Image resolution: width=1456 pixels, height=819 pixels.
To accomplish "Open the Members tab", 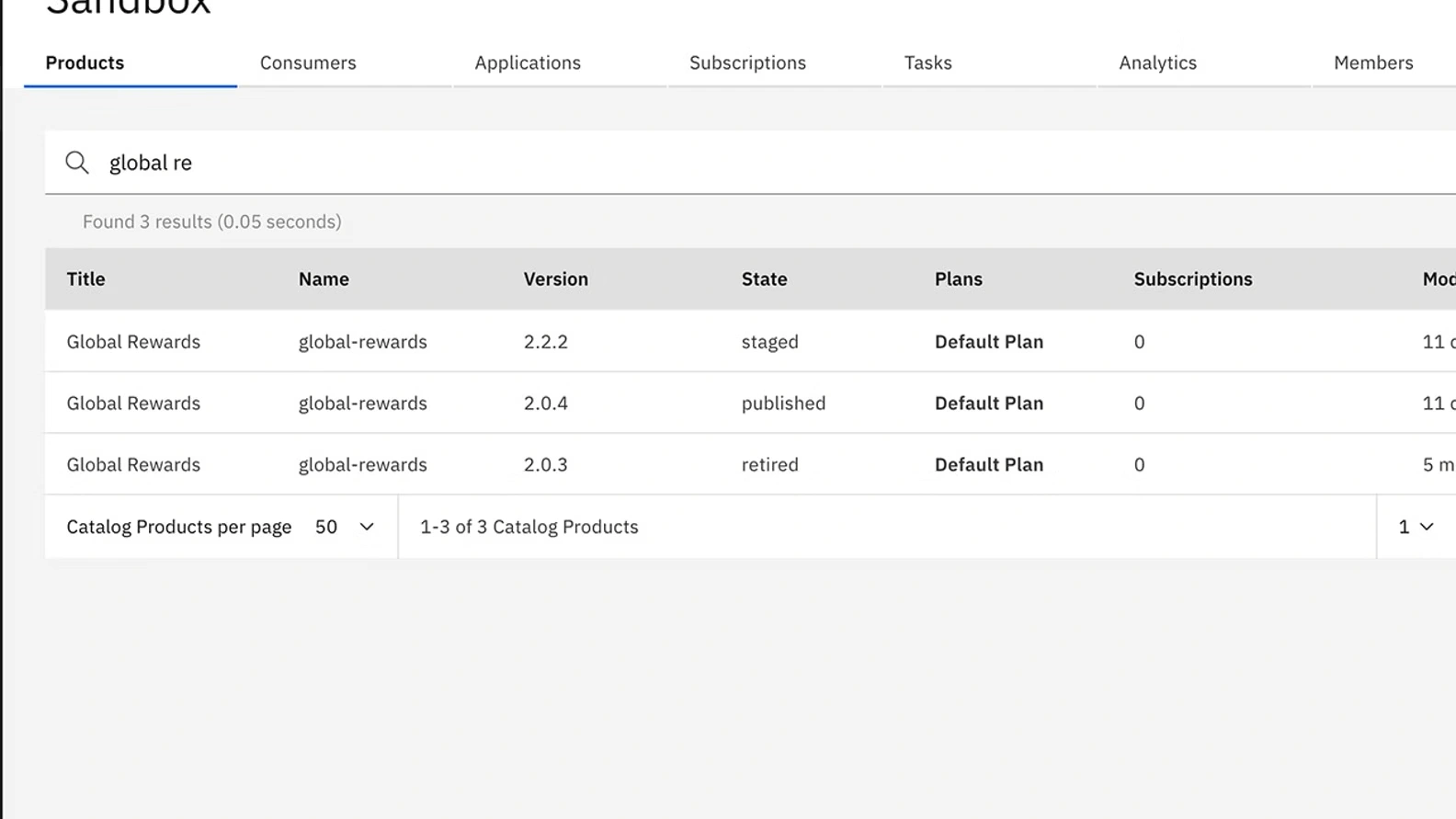I will click(1372, 63).
